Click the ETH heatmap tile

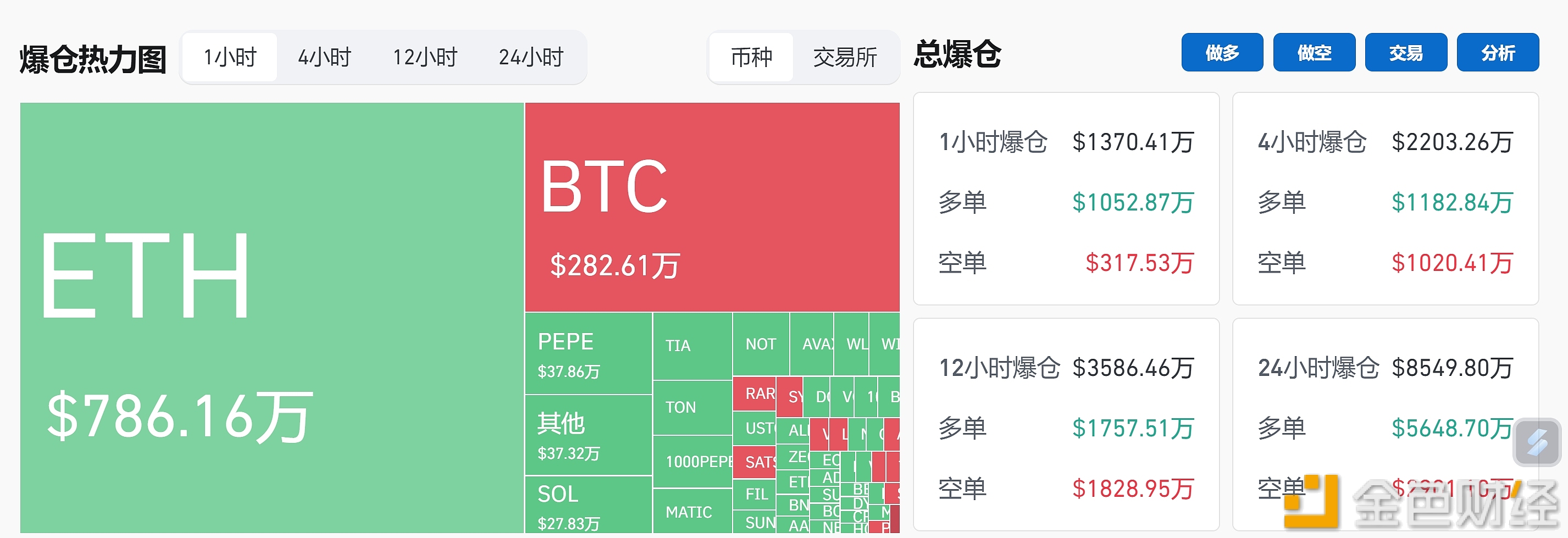pyautogui.click(x=272, y=318)
